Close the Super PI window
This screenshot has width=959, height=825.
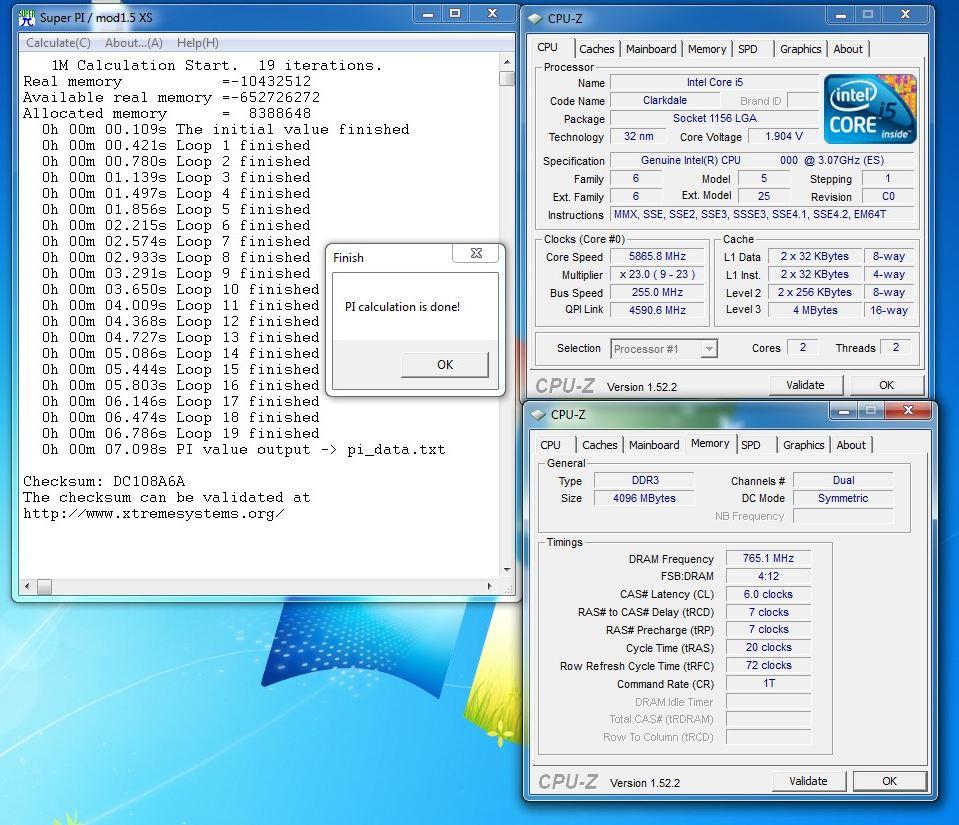point(492,14)
